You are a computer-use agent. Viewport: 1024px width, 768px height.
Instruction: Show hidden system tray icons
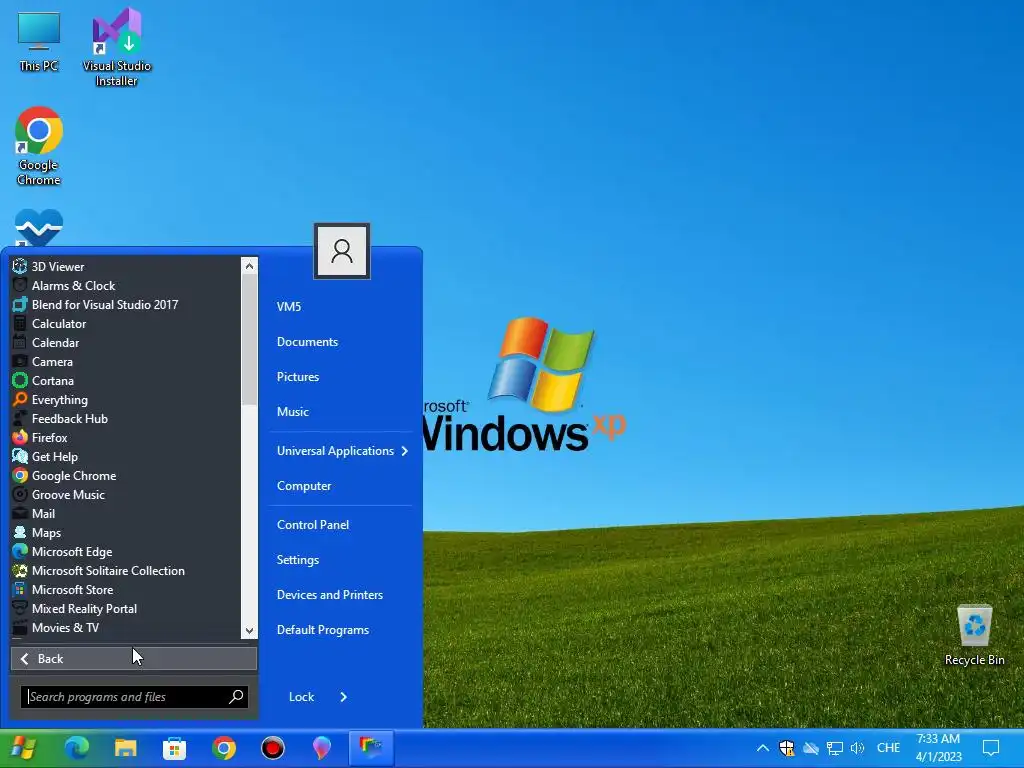pyautogui.click(x=762, y=748)
